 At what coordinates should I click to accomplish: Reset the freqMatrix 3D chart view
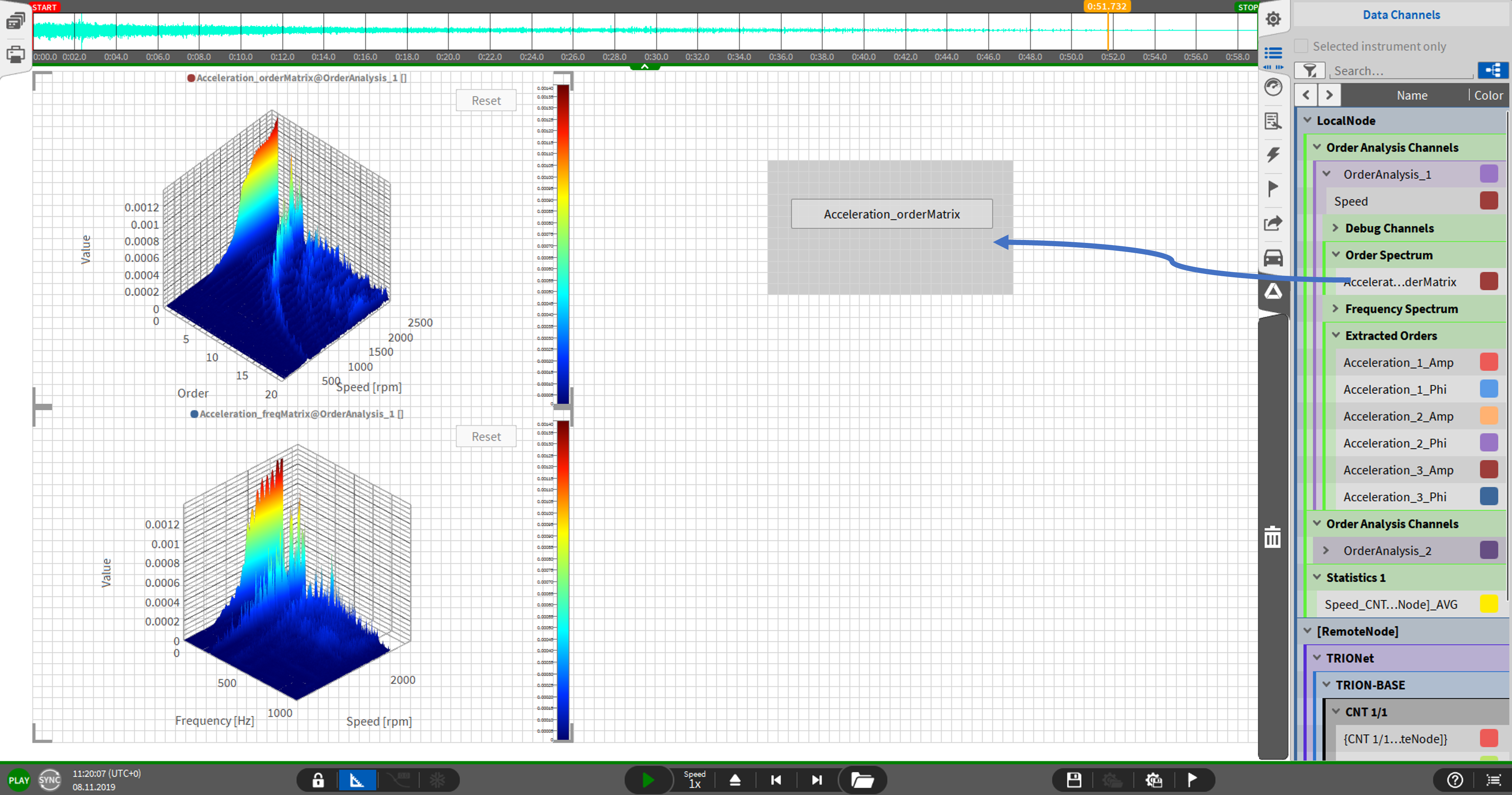[x=486, y=436]
